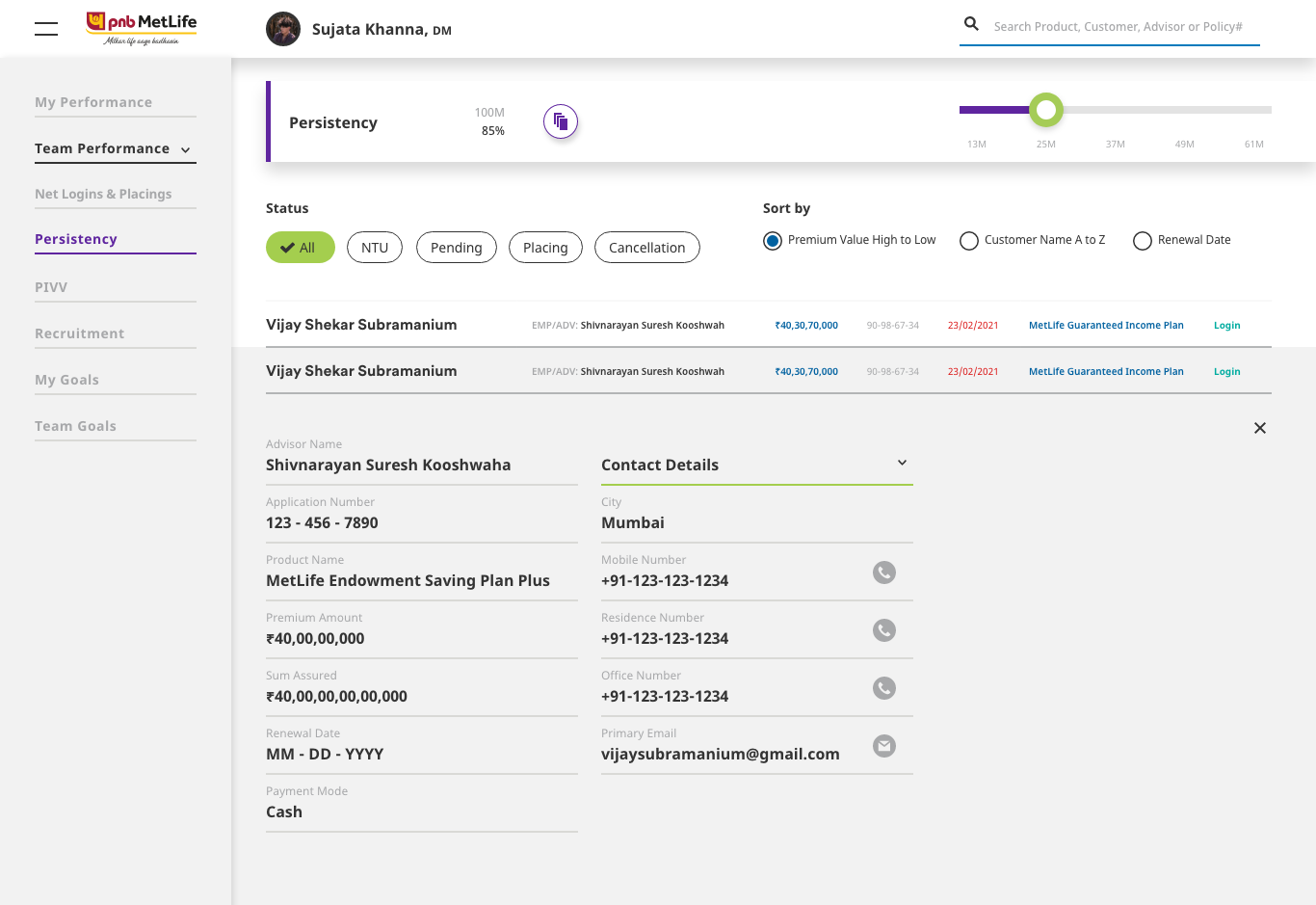Open Recruitment in the sidebar

(x=80, y=333)
